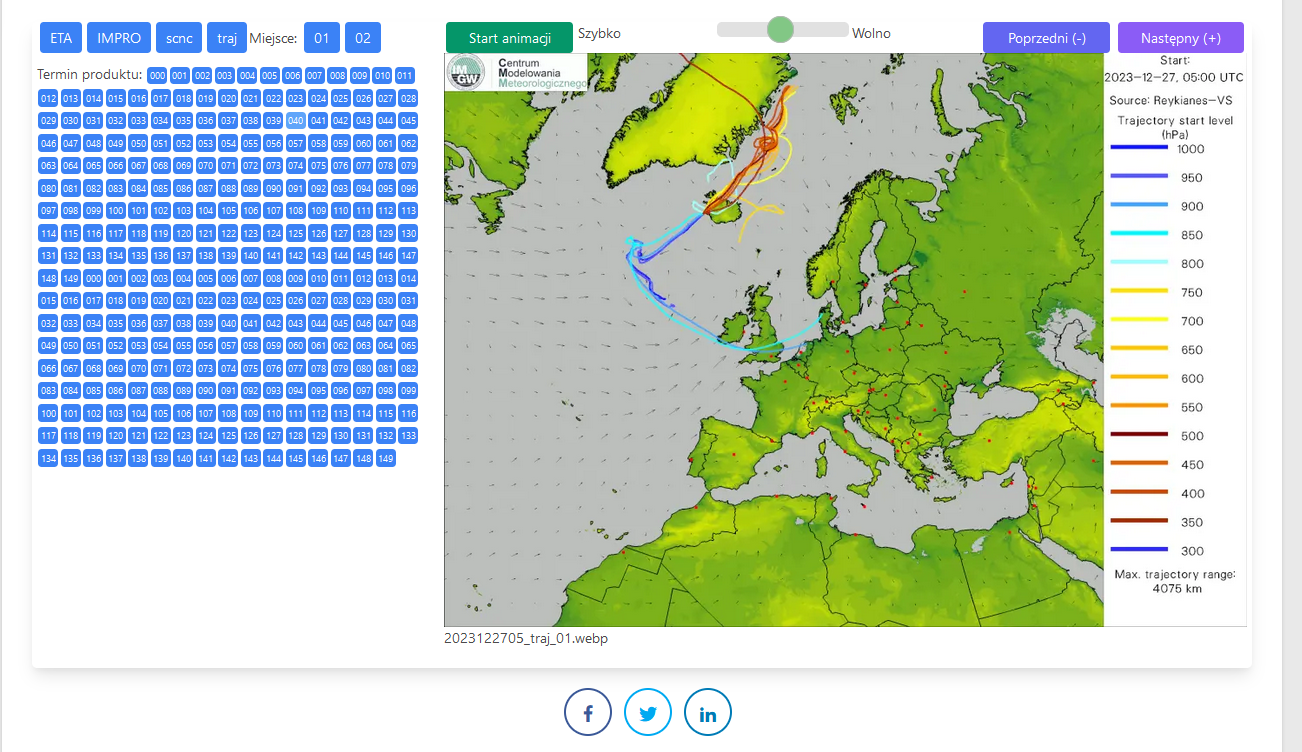Open the LinkedIn share icon
The height and width of the screenshot is (752, 1302).
708,713
